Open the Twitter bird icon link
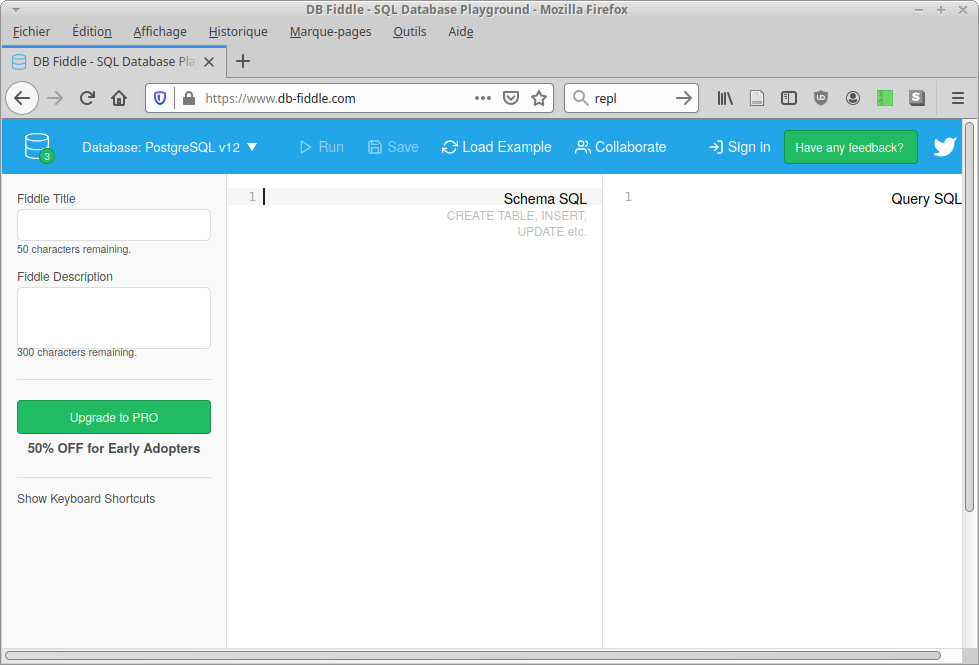 point(945,147)
